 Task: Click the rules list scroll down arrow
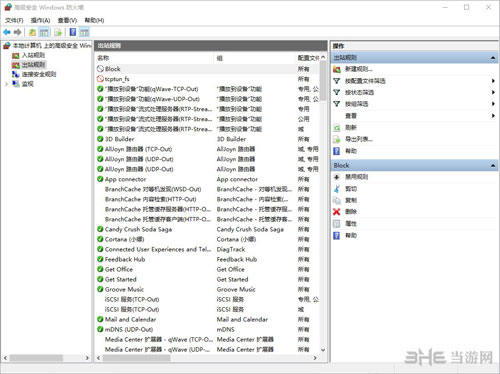[x=323, y=350]
